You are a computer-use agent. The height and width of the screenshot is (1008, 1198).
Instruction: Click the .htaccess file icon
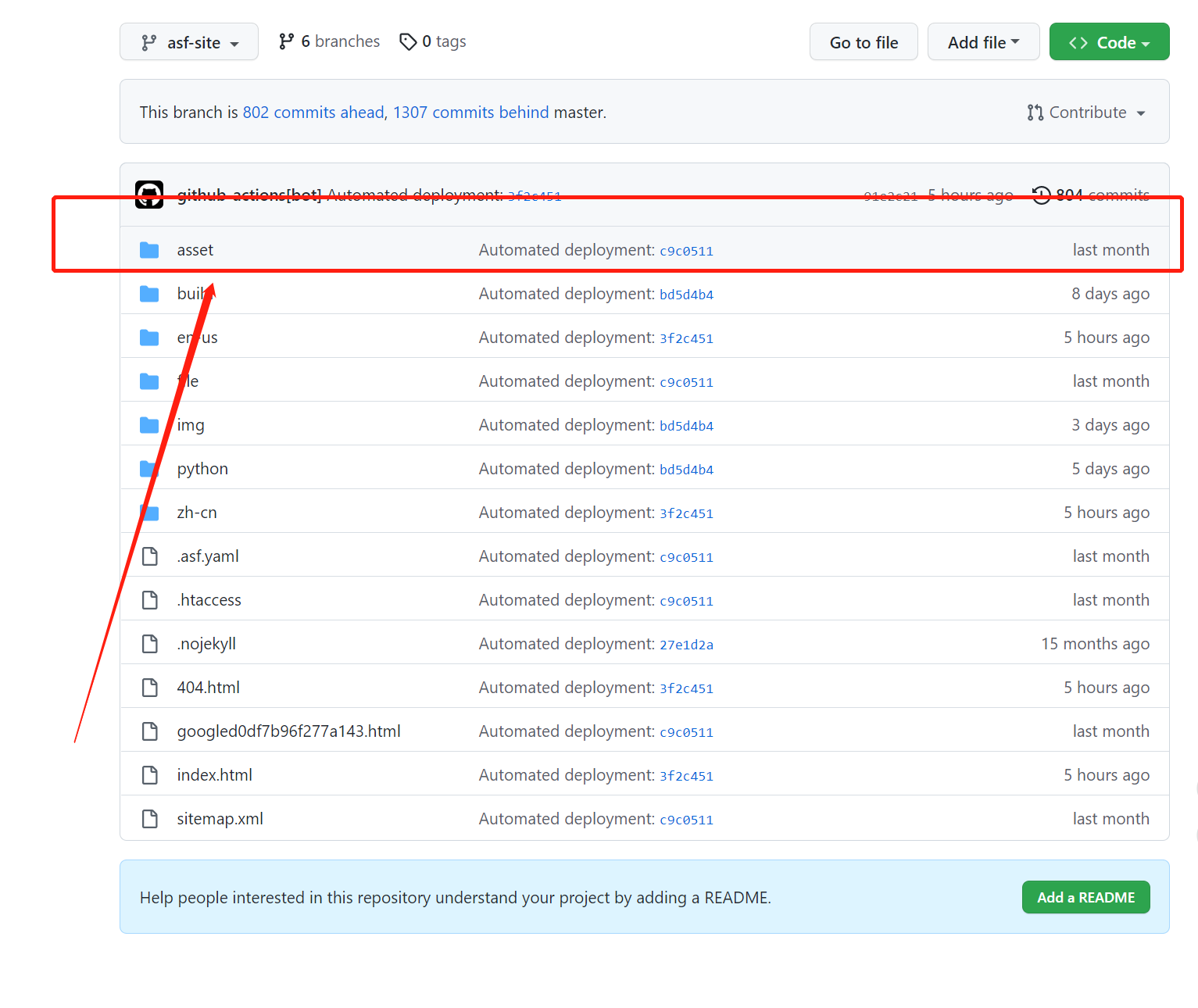point(149,600)
